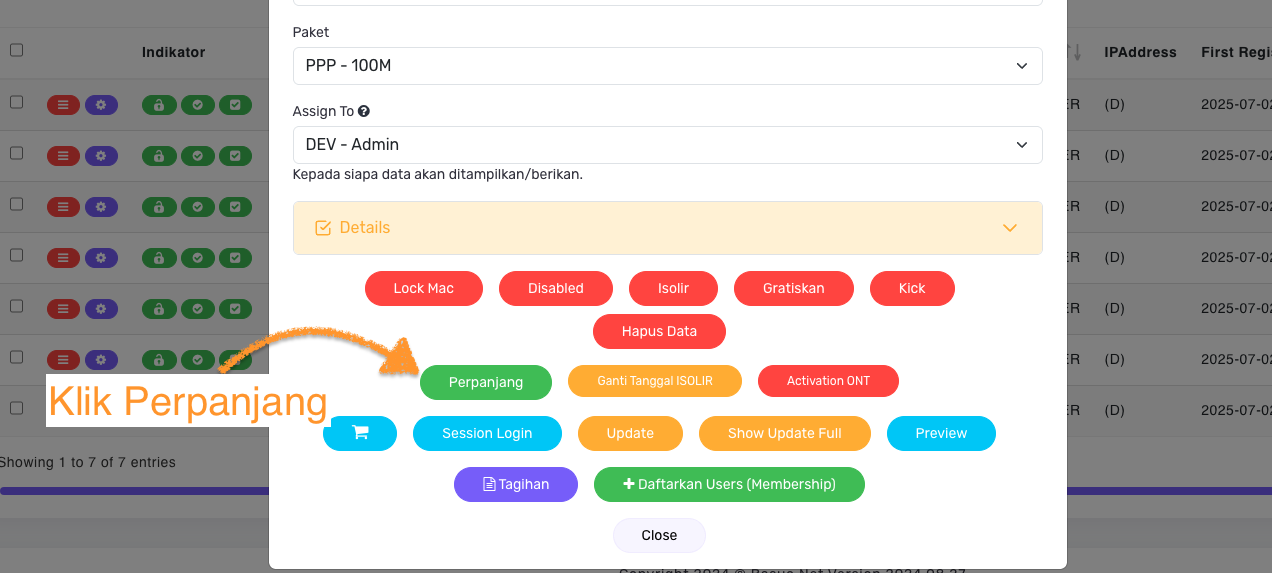This screenshot has width=1272, height=573.
Task: Open the Assign To dropdown DEV - Admin
Action: pyautogui.click(x=668, y=145)
